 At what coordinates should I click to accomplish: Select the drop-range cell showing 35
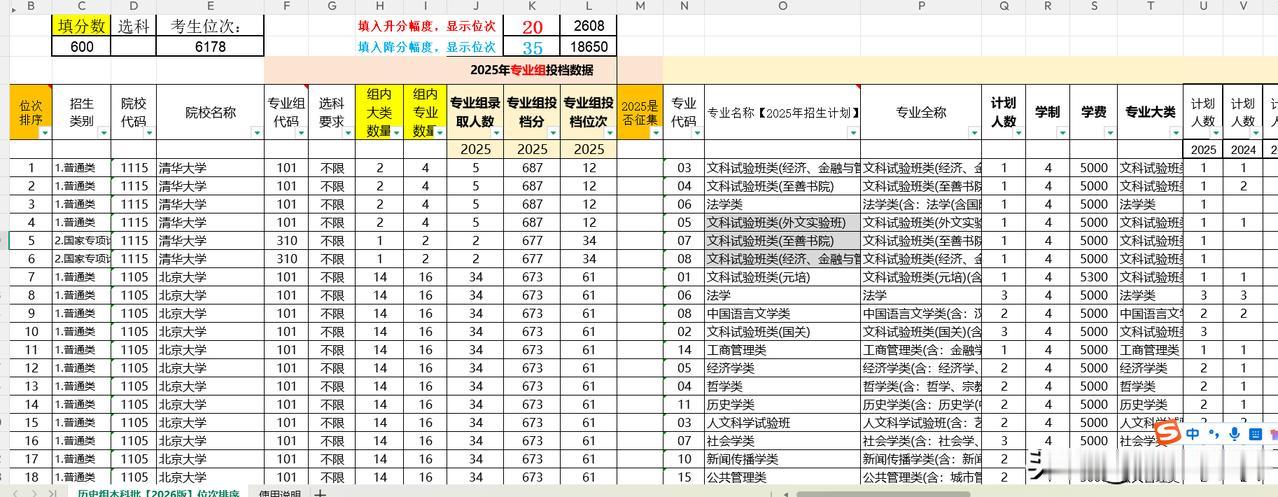532,47
